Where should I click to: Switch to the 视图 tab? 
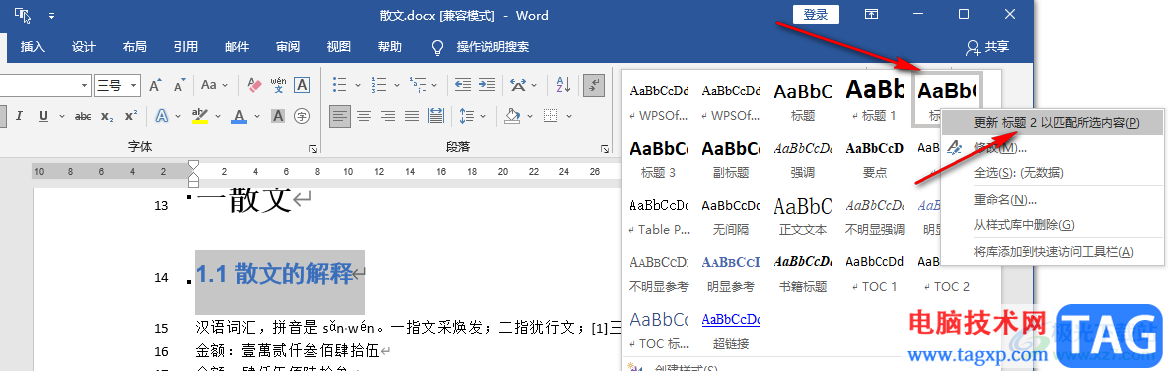point(338,47)
